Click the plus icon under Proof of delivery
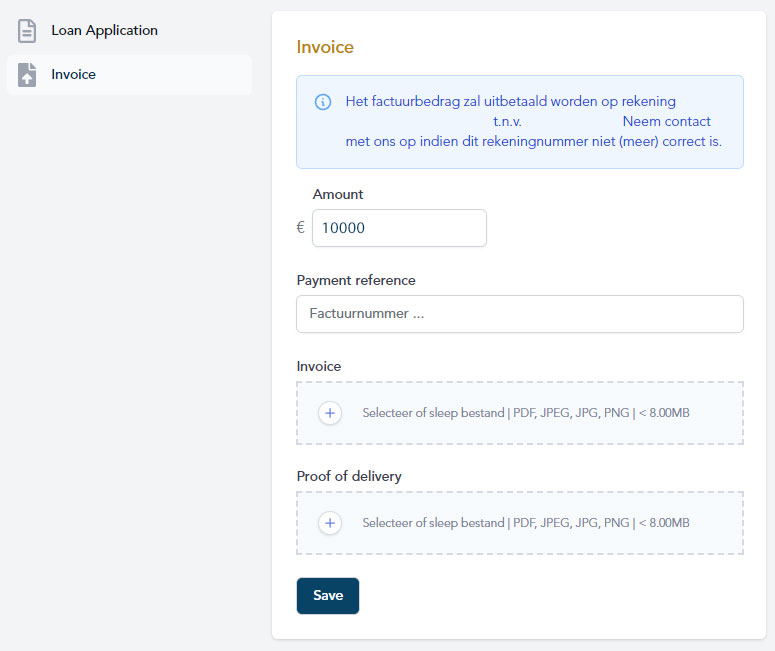This screenshot has width=775, height=651. [x=330, y=523]
